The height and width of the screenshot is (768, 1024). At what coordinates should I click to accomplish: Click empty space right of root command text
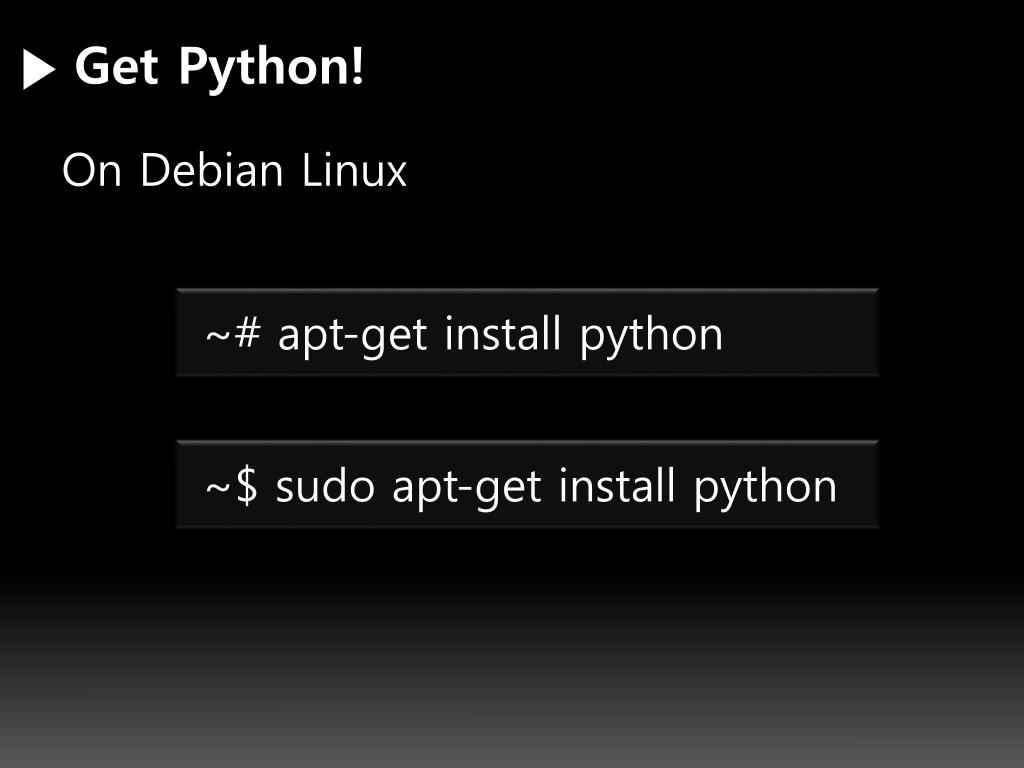click(x=801, y=332)
